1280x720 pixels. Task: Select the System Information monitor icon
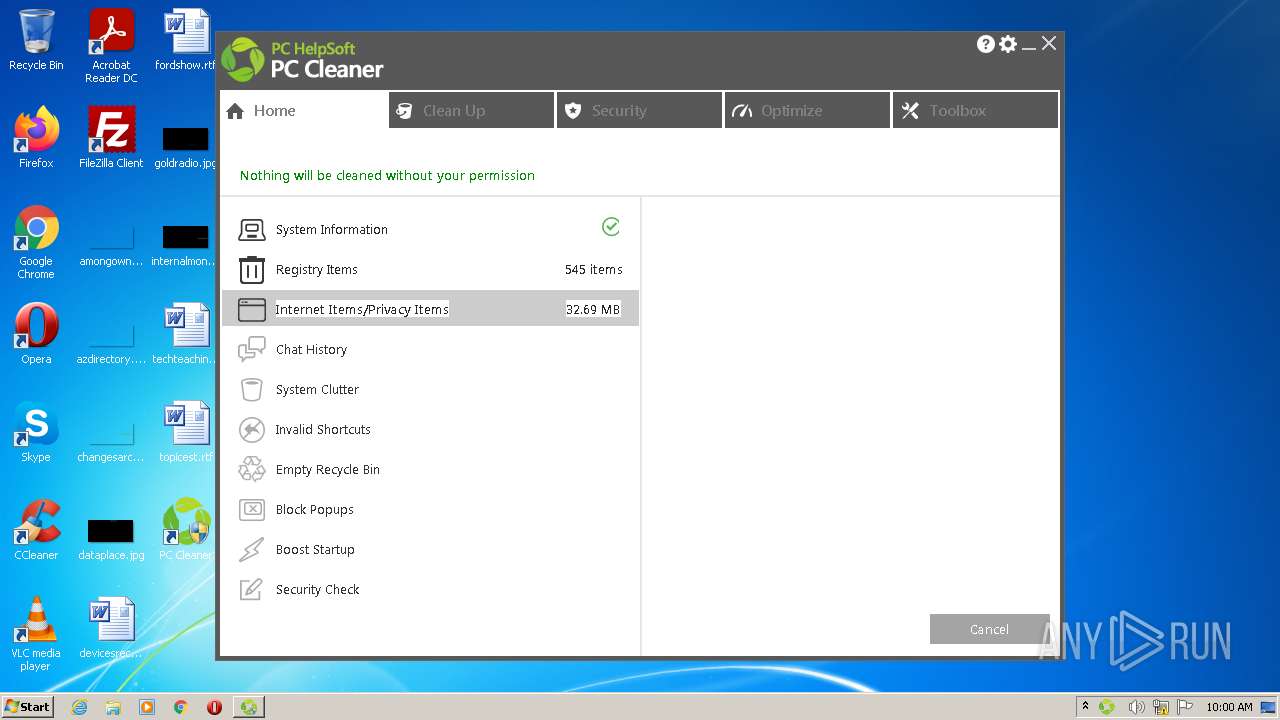[252, 230]
